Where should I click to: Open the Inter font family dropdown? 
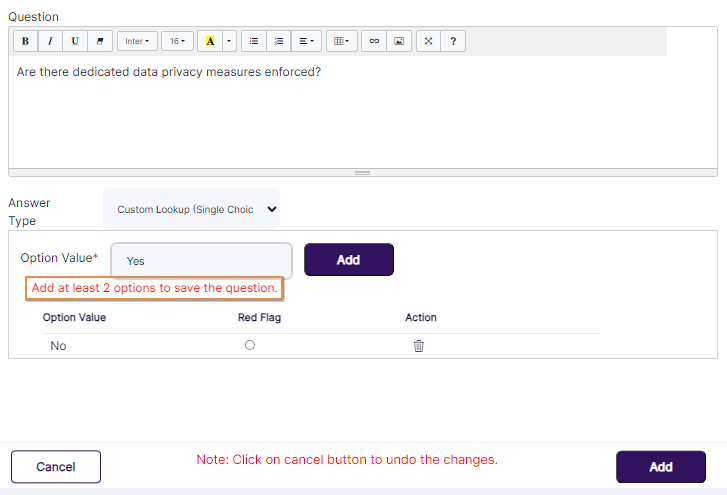(137, 41)
